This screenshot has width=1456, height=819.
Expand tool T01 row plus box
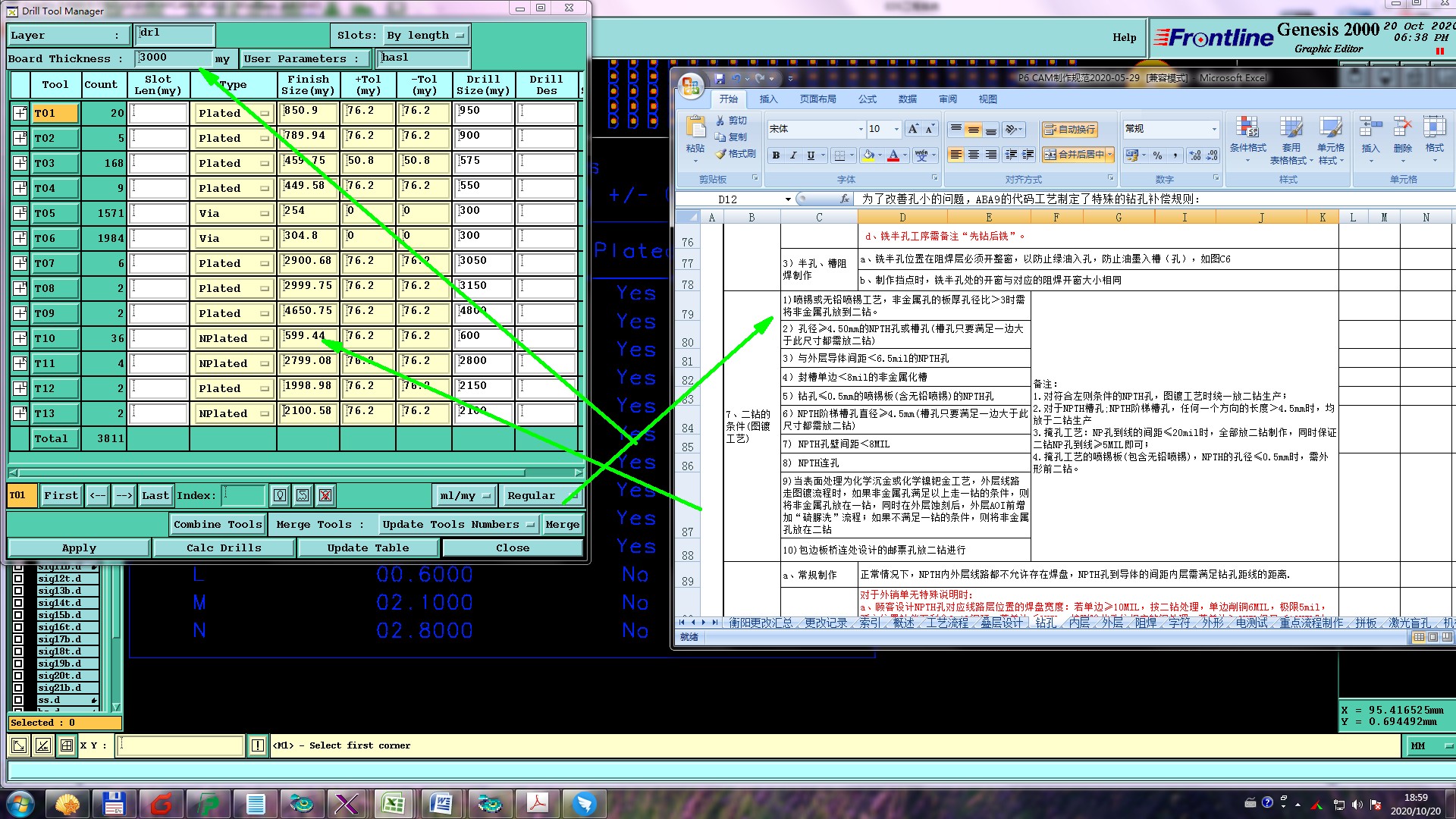pyautogui.click(x=20, y=113)
